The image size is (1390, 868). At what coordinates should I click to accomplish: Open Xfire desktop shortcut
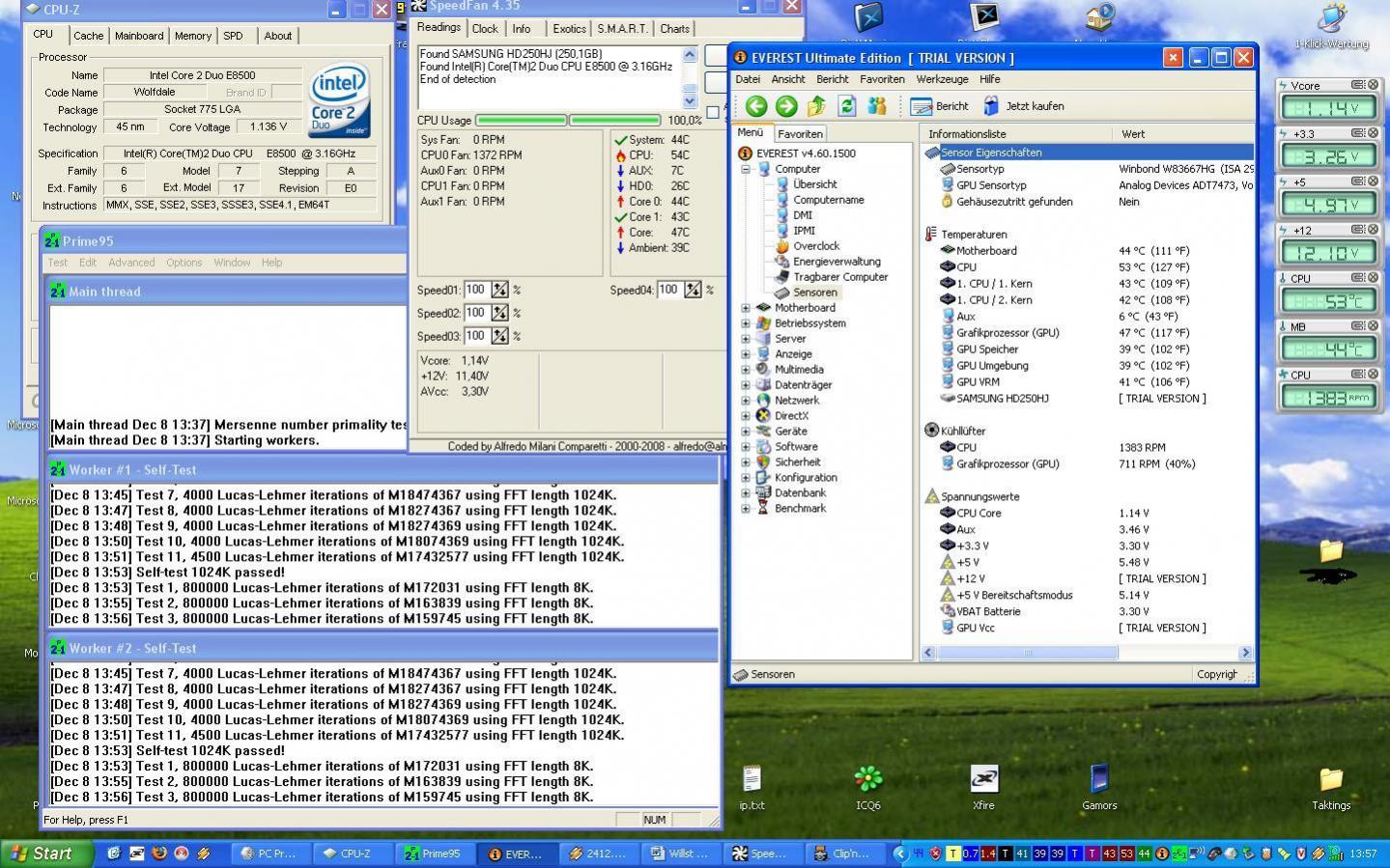click(983, 787)
